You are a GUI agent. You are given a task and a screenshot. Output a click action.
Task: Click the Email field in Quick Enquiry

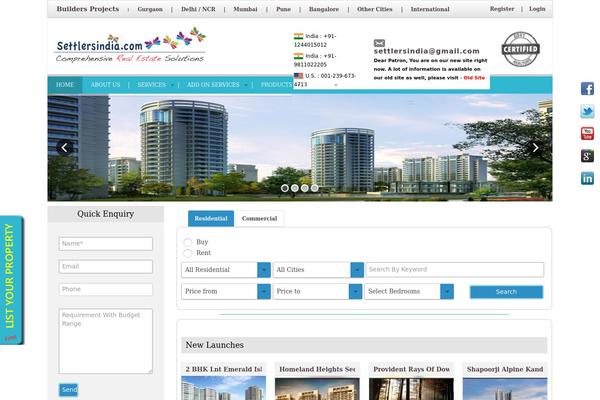pyautogui.click(x=106, y=267)
